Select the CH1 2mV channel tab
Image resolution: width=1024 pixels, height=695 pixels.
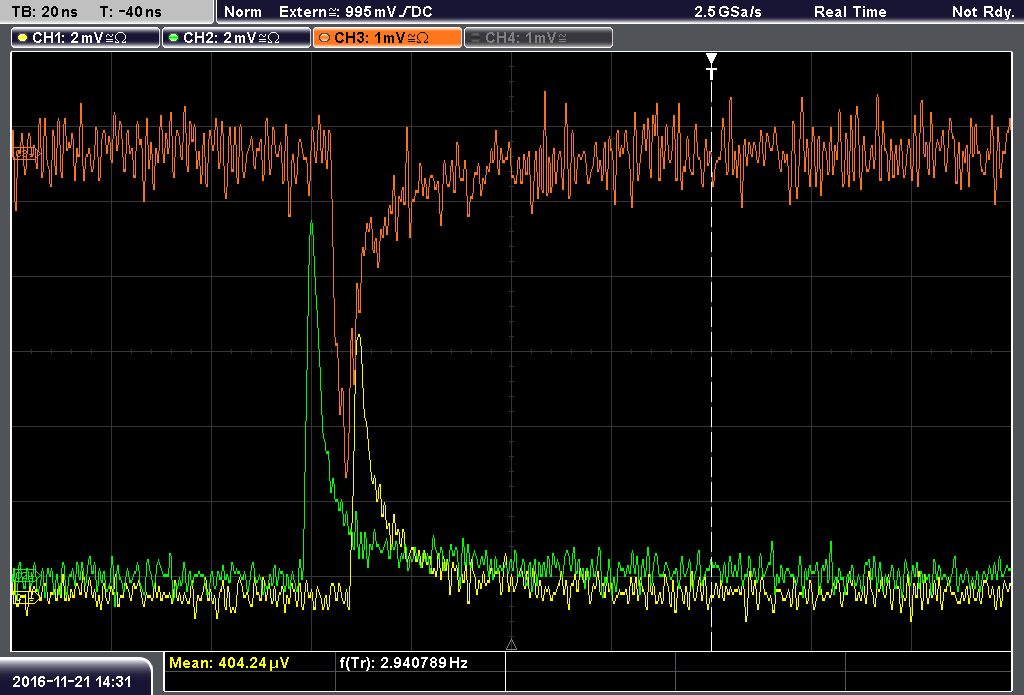(86, 38)
